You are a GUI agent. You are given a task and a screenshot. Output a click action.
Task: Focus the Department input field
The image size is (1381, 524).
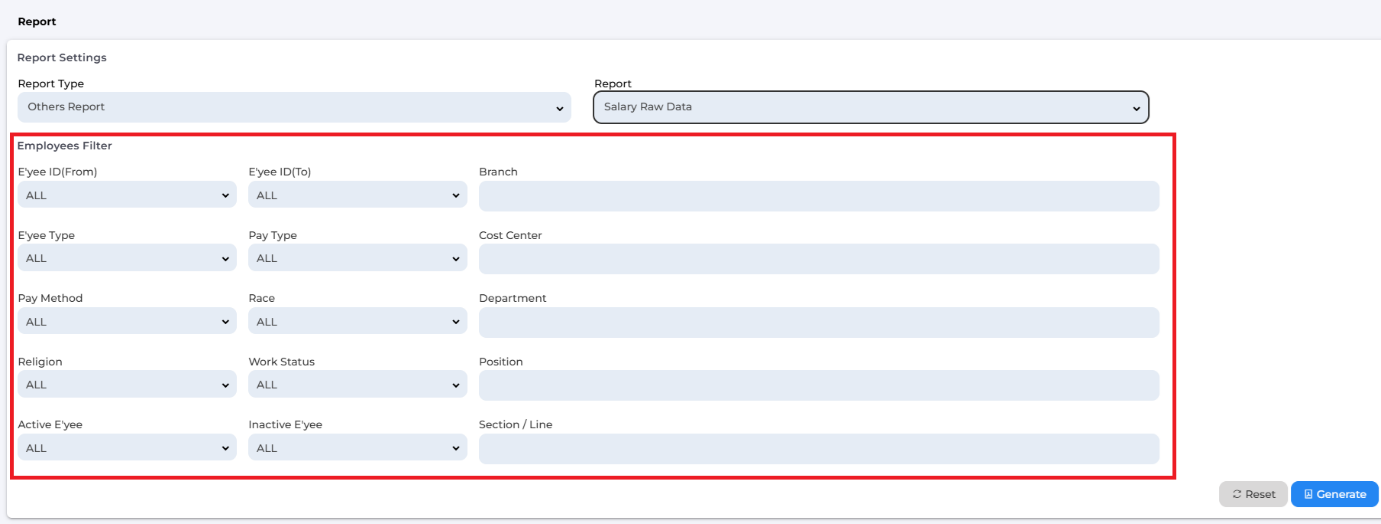818,322
